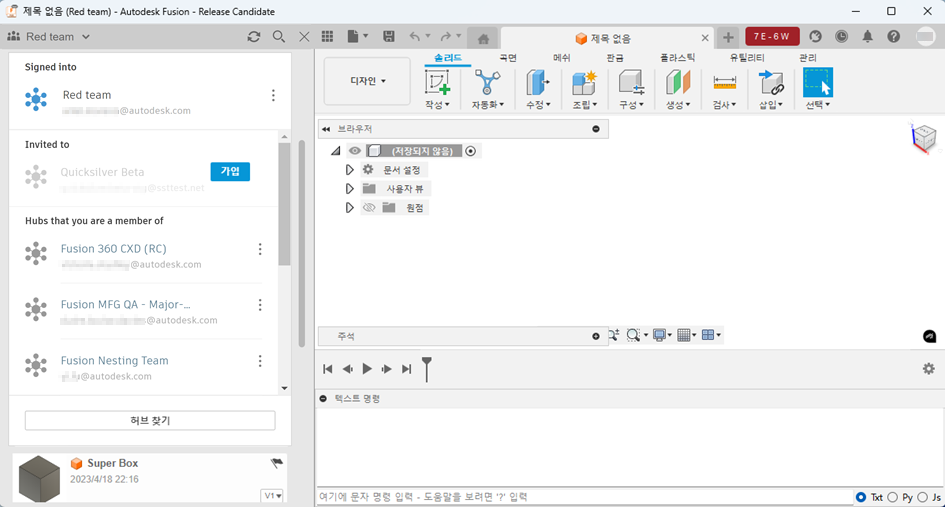This screenshot has width=945, height=507.
Task: Select the Js command mode
Action: point(923,497)
